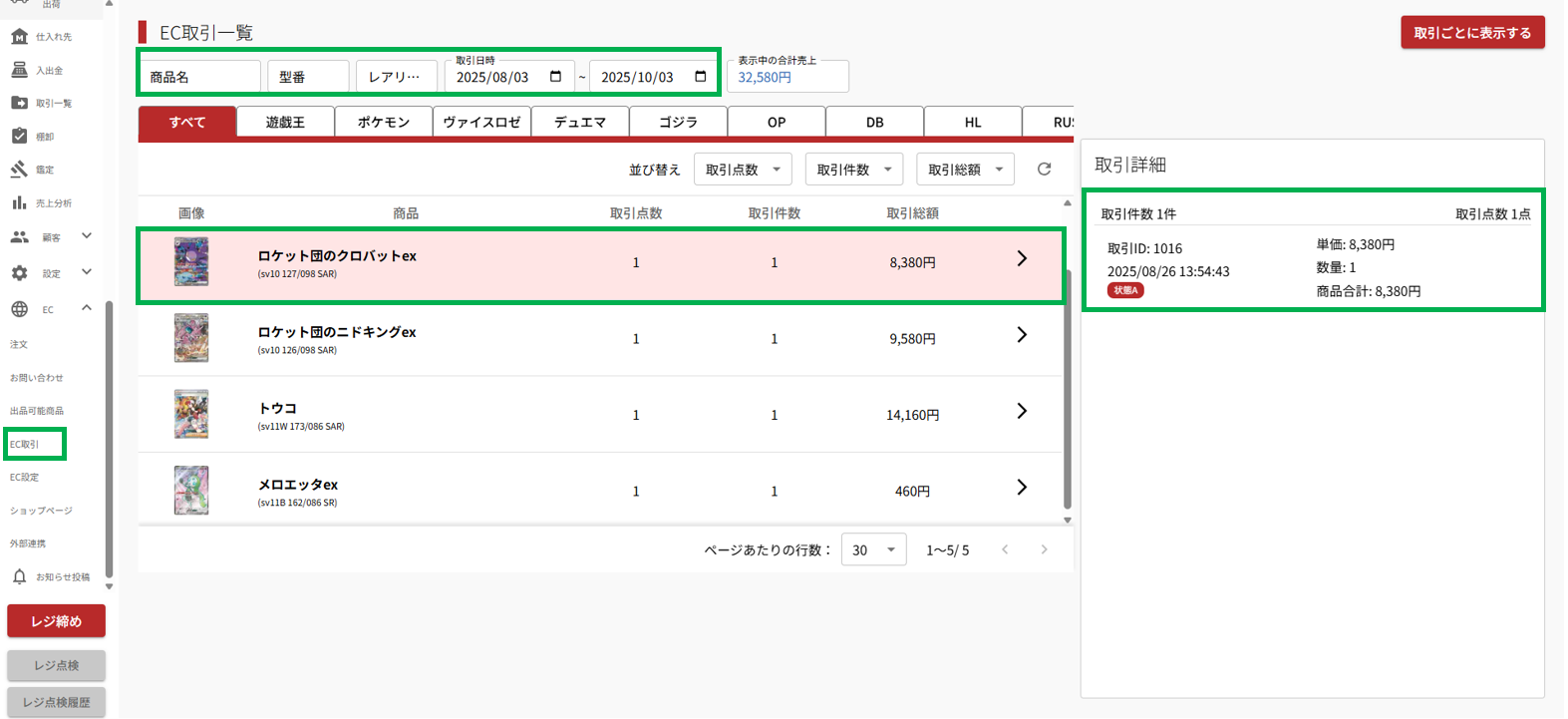
Task: Collapse the EC sidebar section
Action: point(87,308)
